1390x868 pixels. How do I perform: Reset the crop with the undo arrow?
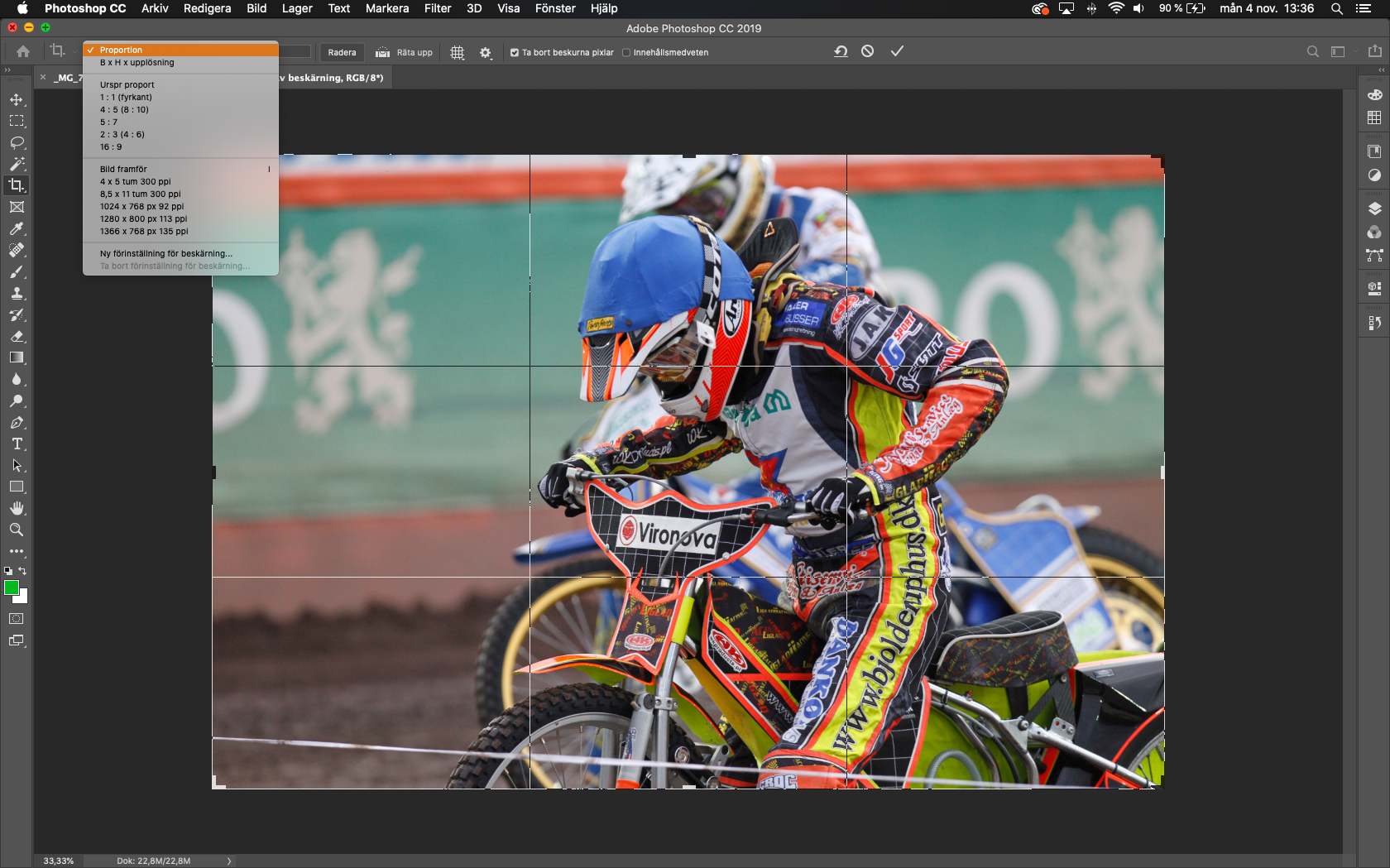pyautogui.click(x=841, y=51)
